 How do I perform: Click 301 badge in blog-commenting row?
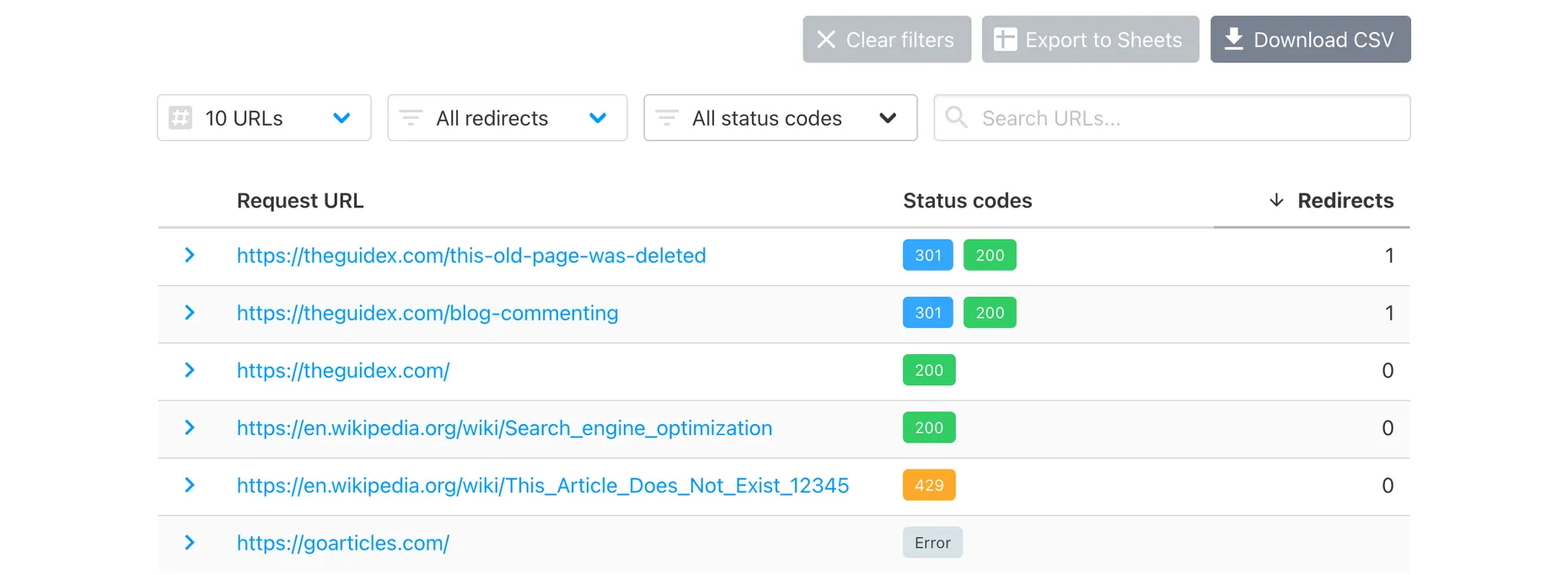[928, 313]
